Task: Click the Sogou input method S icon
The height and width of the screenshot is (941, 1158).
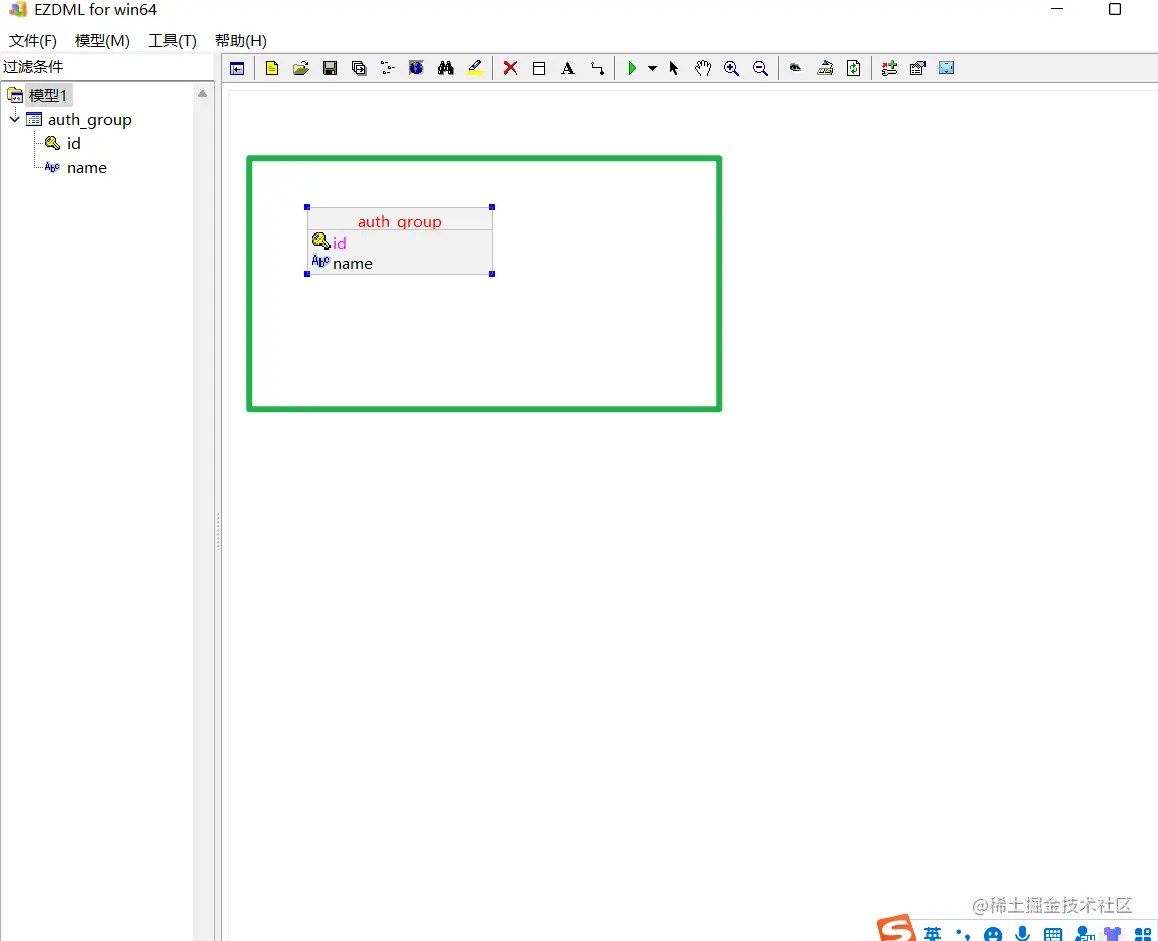Action: point(896,928)
